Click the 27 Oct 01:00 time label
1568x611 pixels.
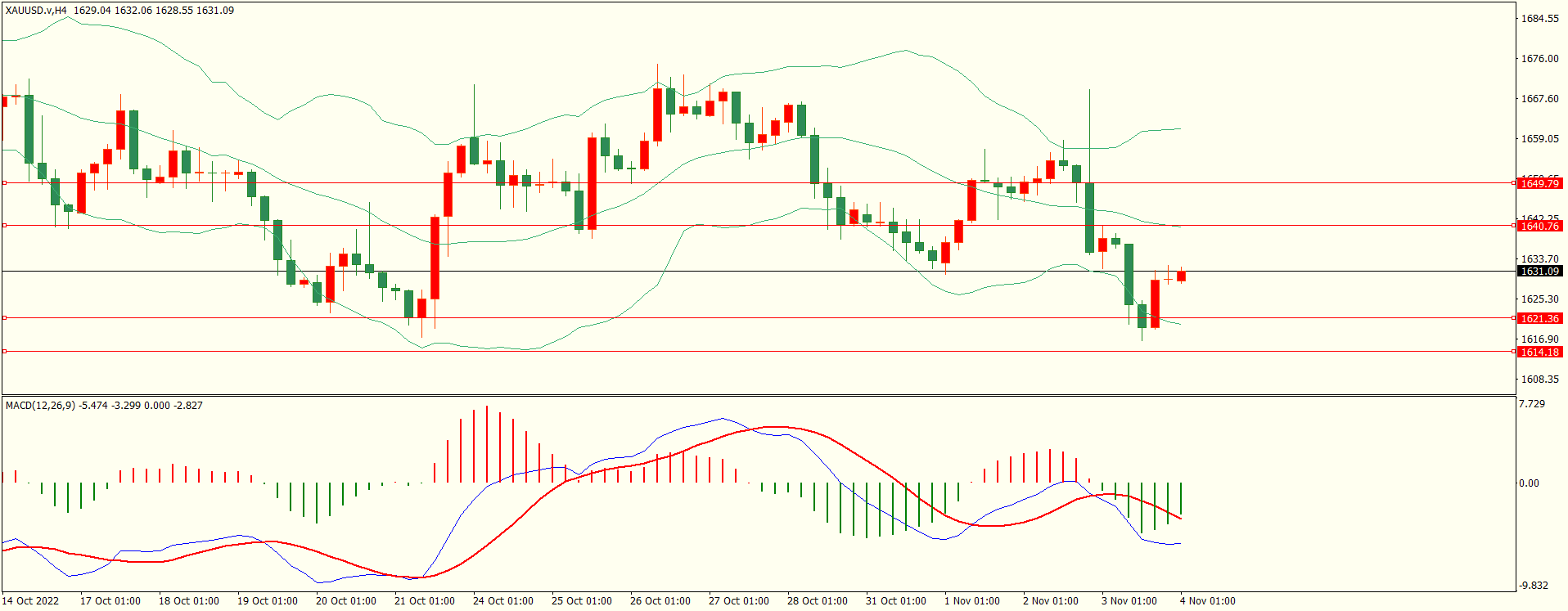739,600
